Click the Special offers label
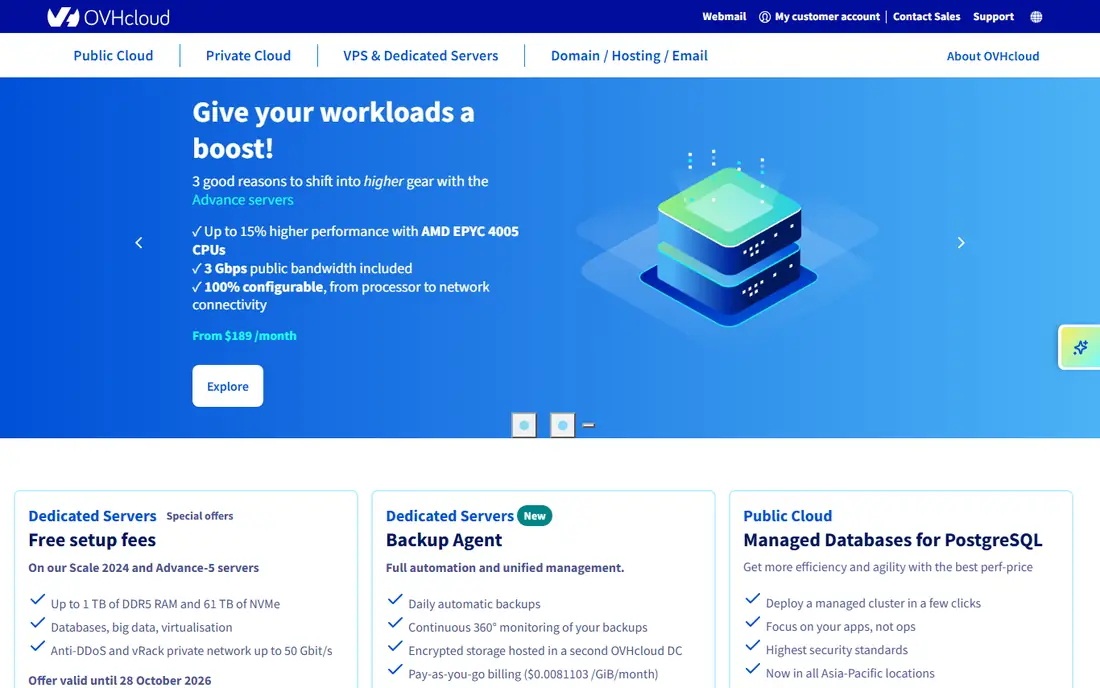The image size is (1100, 688). pyautogui.click(x=199, y=516)
